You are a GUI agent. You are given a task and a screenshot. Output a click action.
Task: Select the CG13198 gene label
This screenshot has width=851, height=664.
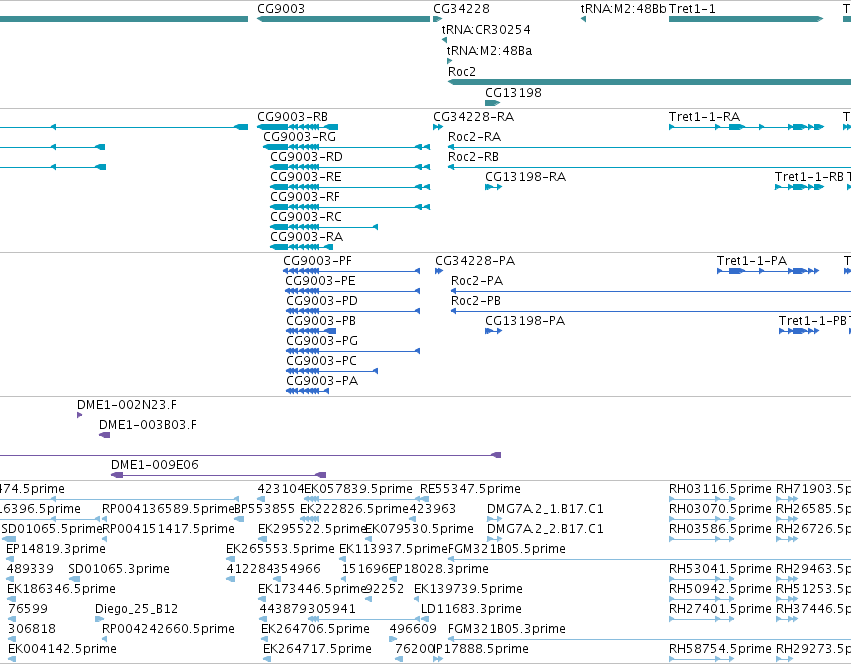point(513,92)
